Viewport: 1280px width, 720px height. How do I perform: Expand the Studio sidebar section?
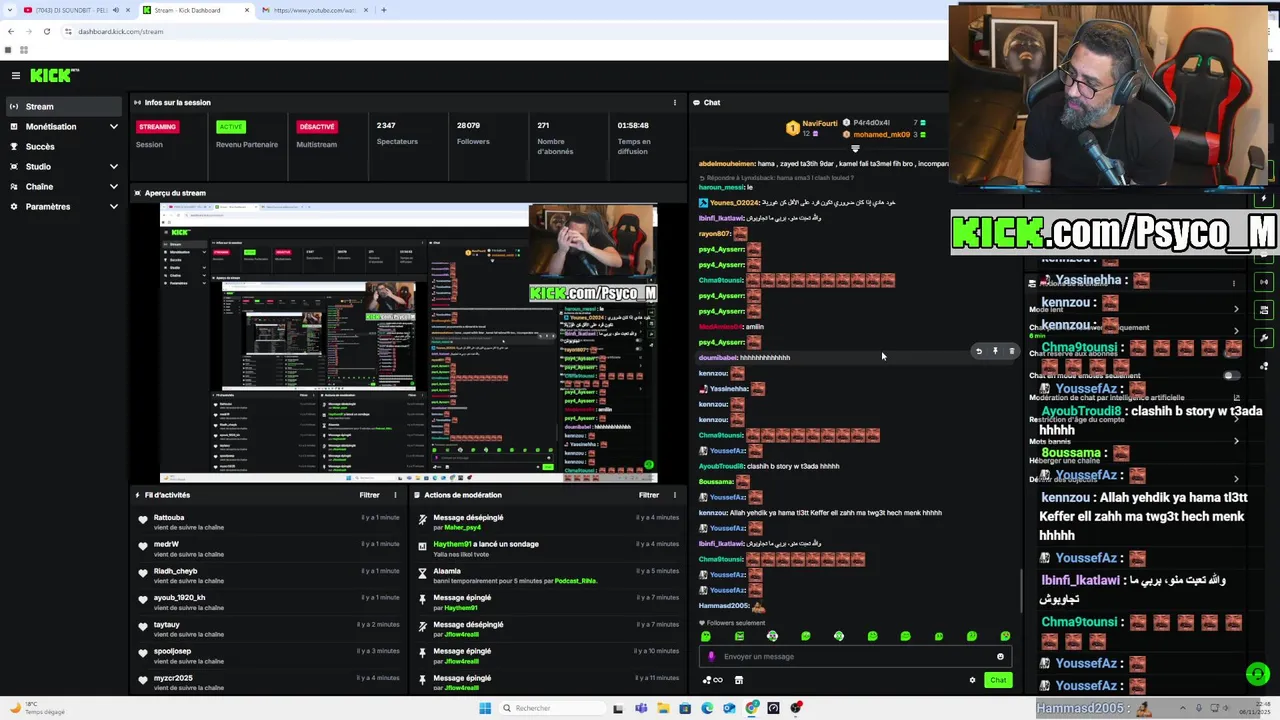coord(113,167)
